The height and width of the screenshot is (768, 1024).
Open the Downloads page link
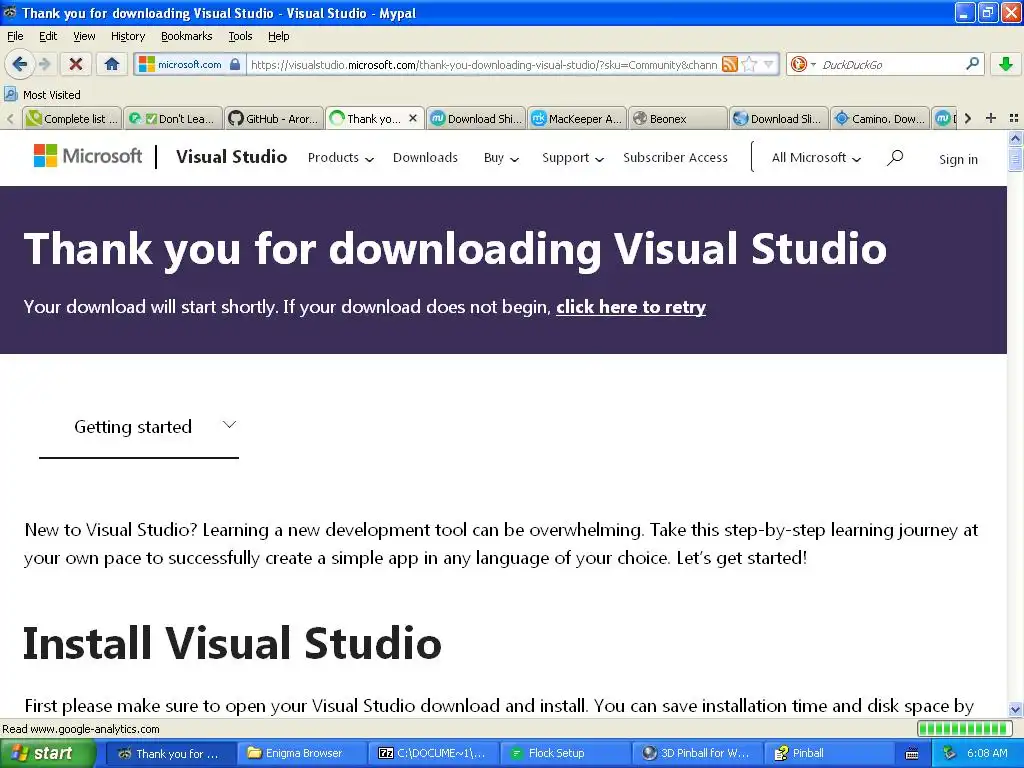pyautogui.click(x=425, y=157)
